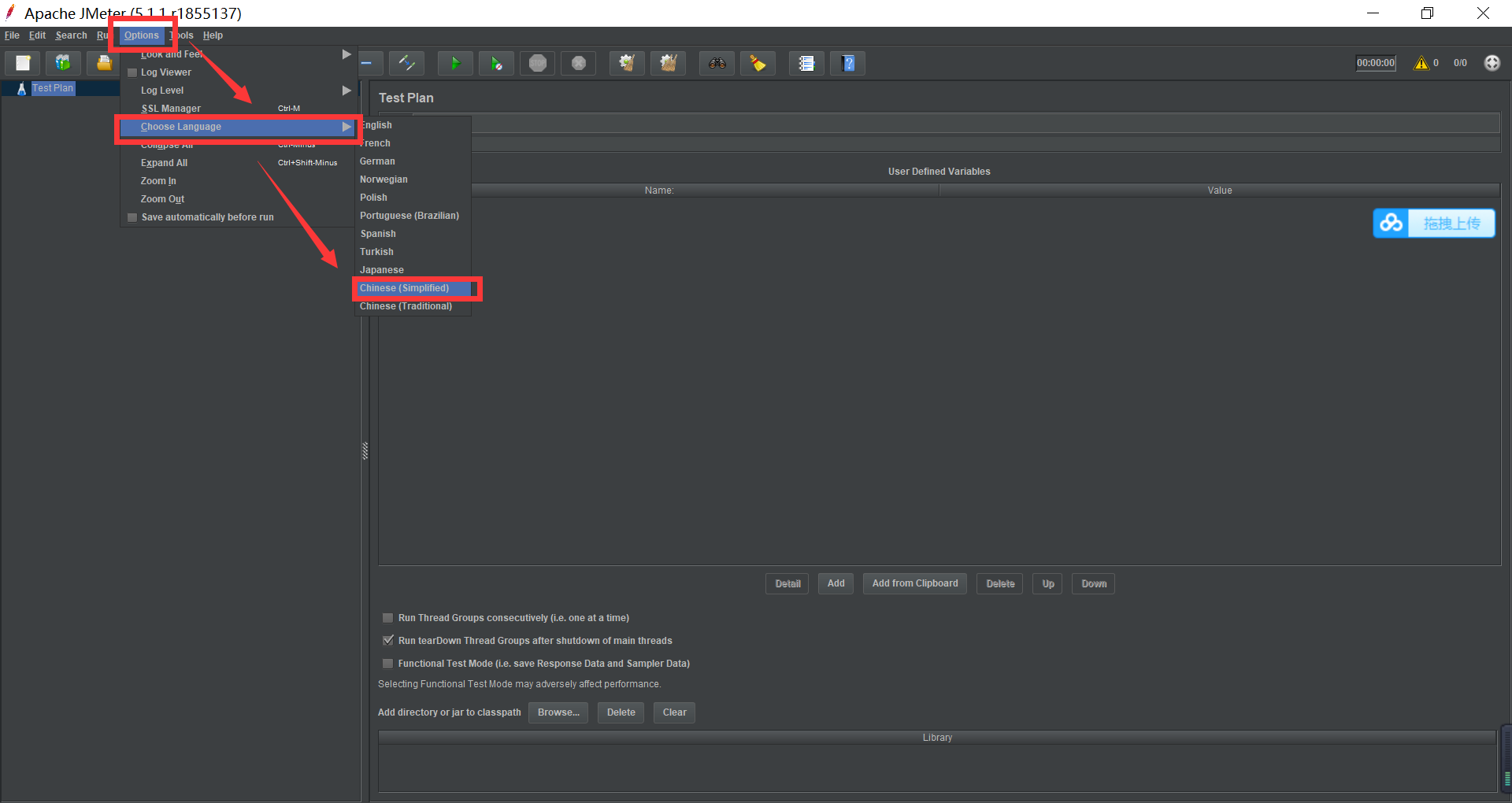
Task: Toggle the Log Viewer checkbox
Action: (x=132, y=72)
